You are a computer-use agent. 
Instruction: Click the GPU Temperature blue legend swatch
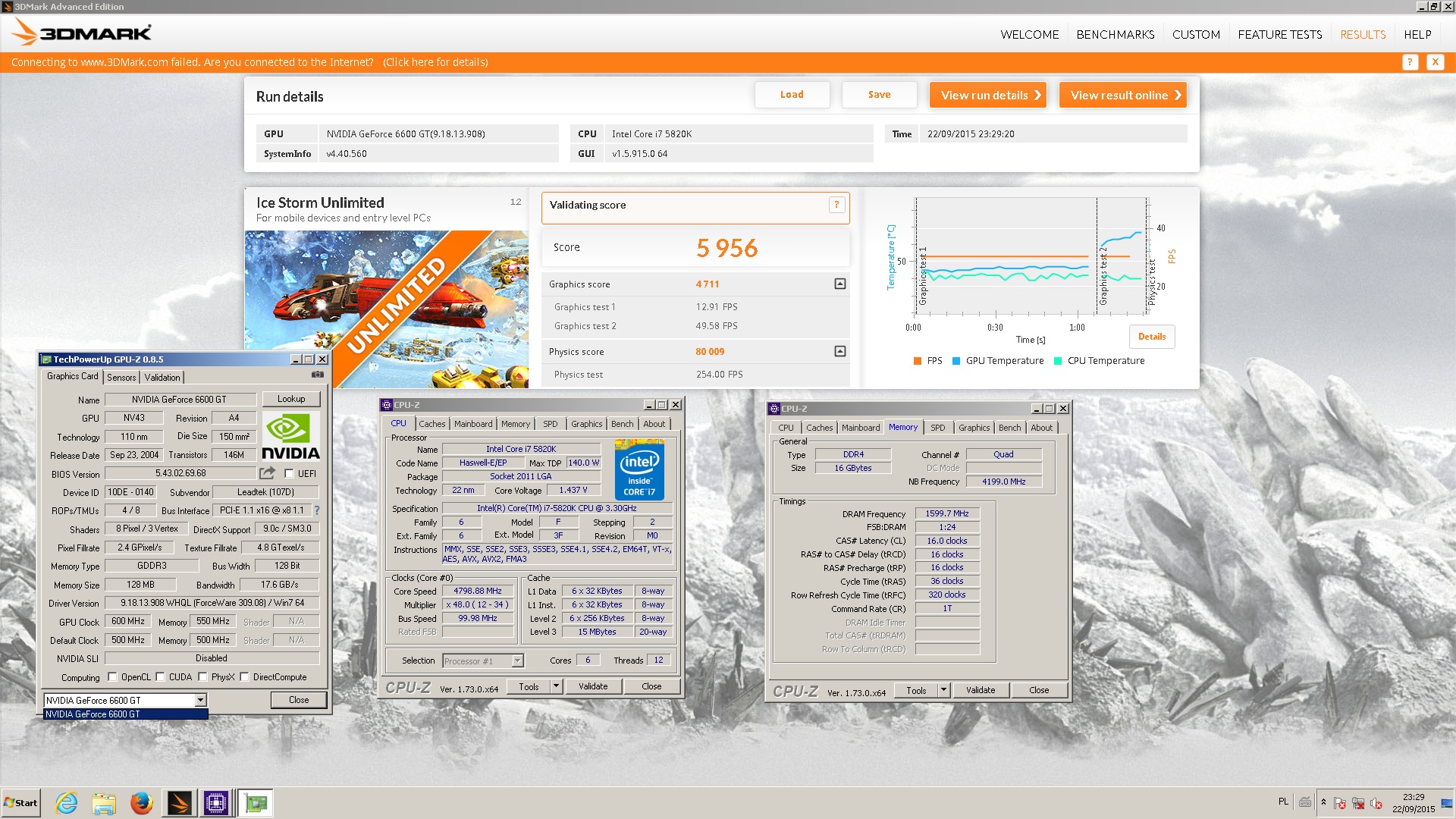(956, 361)
